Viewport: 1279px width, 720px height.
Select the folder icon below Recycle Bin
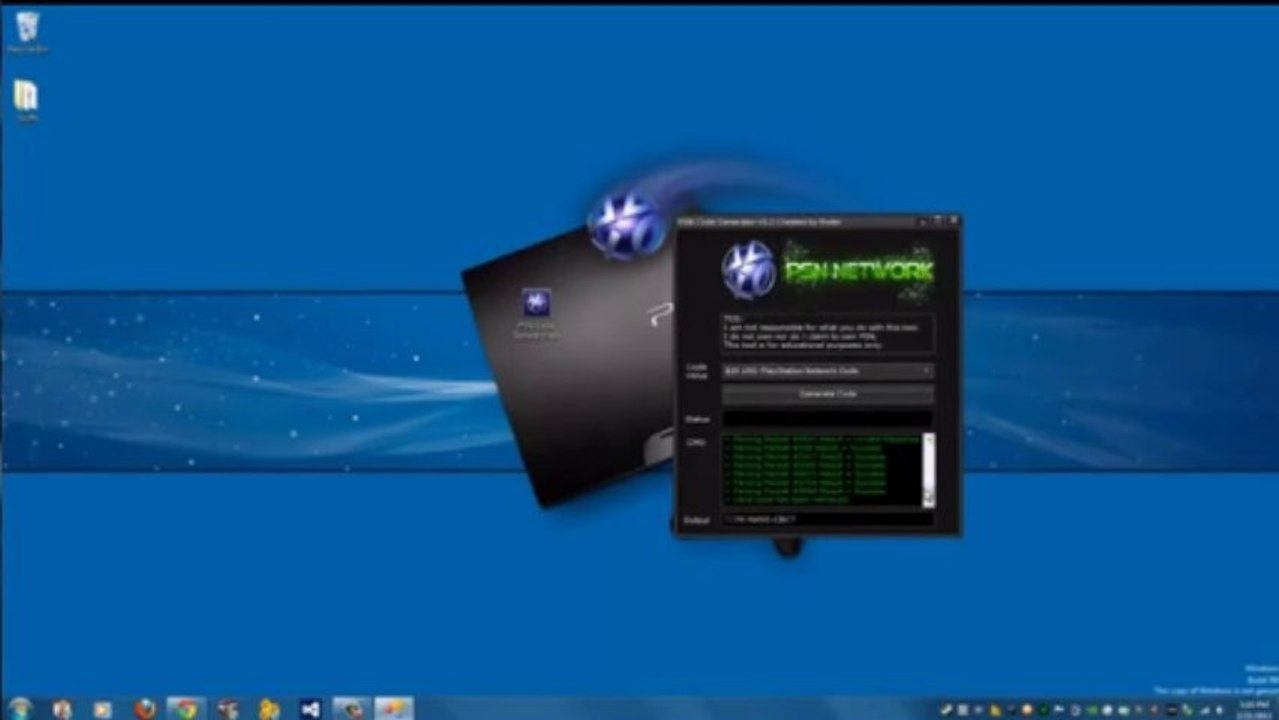tap(26, 100)
